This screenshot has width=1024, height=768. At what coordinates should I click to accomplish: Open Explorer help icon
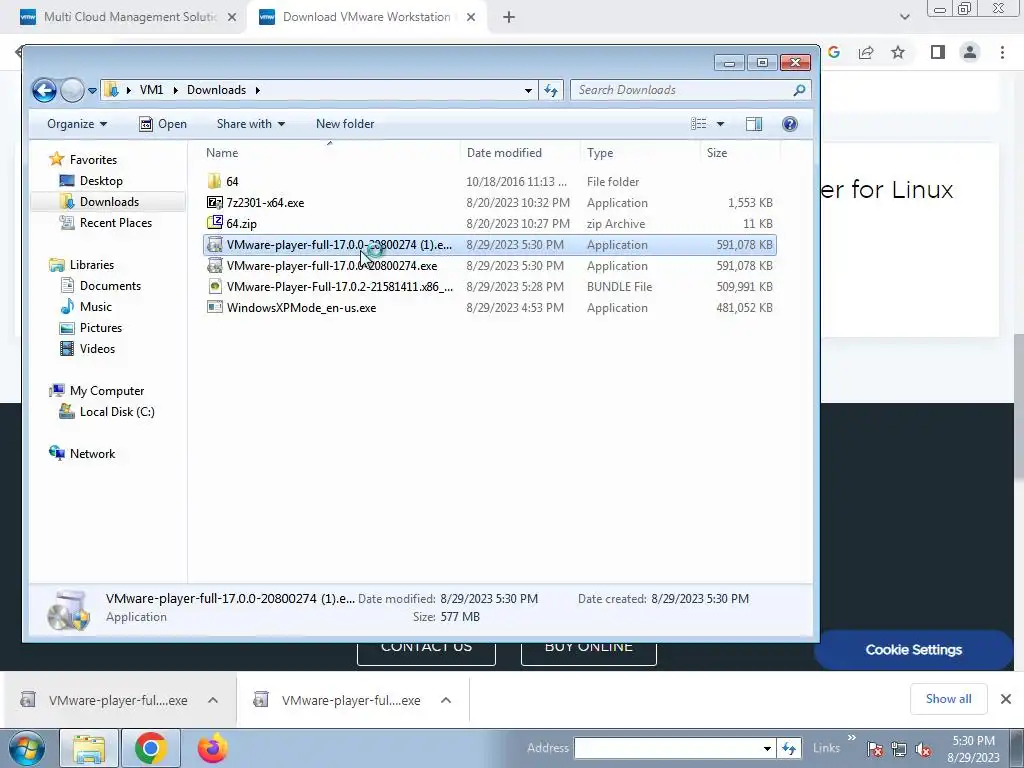click(790, 124)
